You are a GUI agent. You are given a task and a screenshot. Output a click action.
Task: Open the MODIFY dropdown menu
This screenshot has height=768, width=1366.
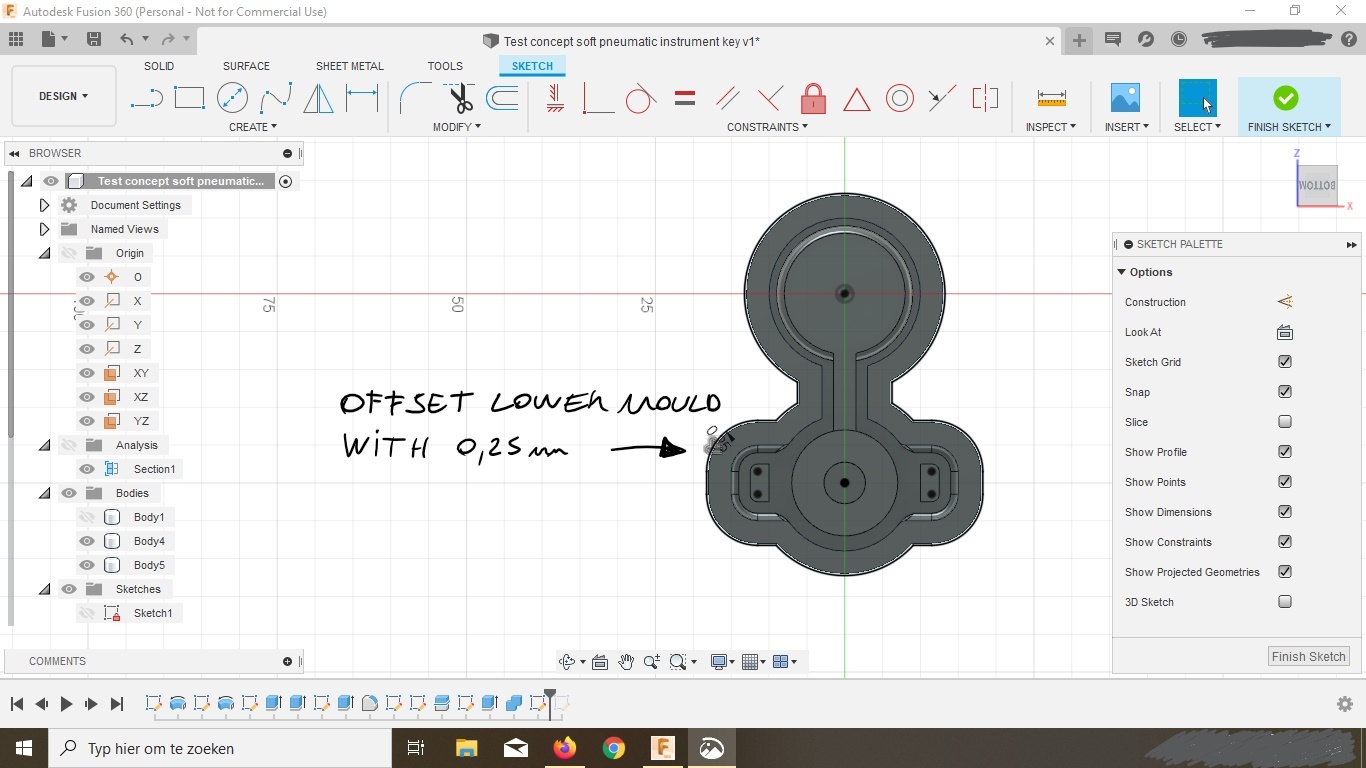point(457,127)
